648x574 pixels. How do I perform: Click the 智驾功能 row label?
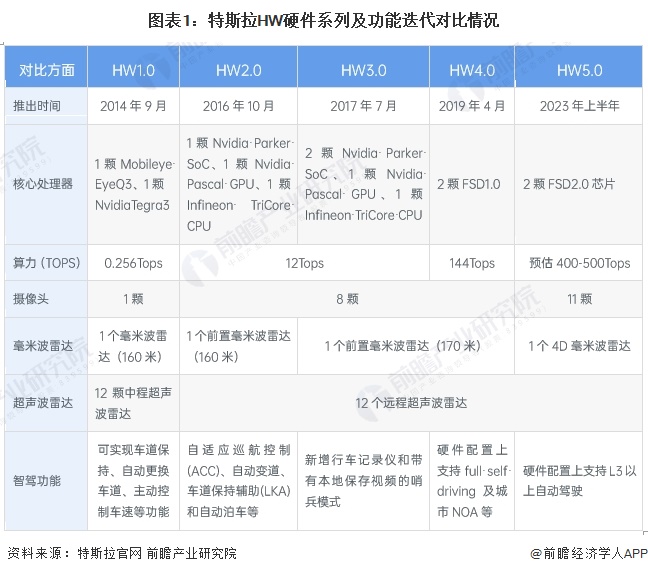click(46, 481)
